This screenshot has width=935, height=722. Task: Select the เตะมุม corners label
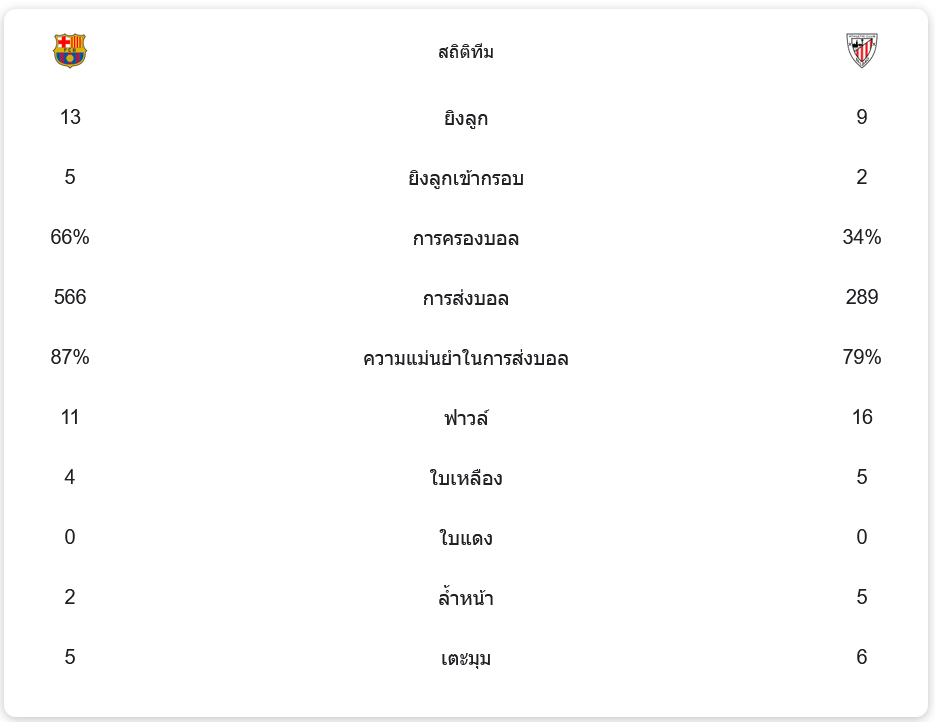click(466, 659)
